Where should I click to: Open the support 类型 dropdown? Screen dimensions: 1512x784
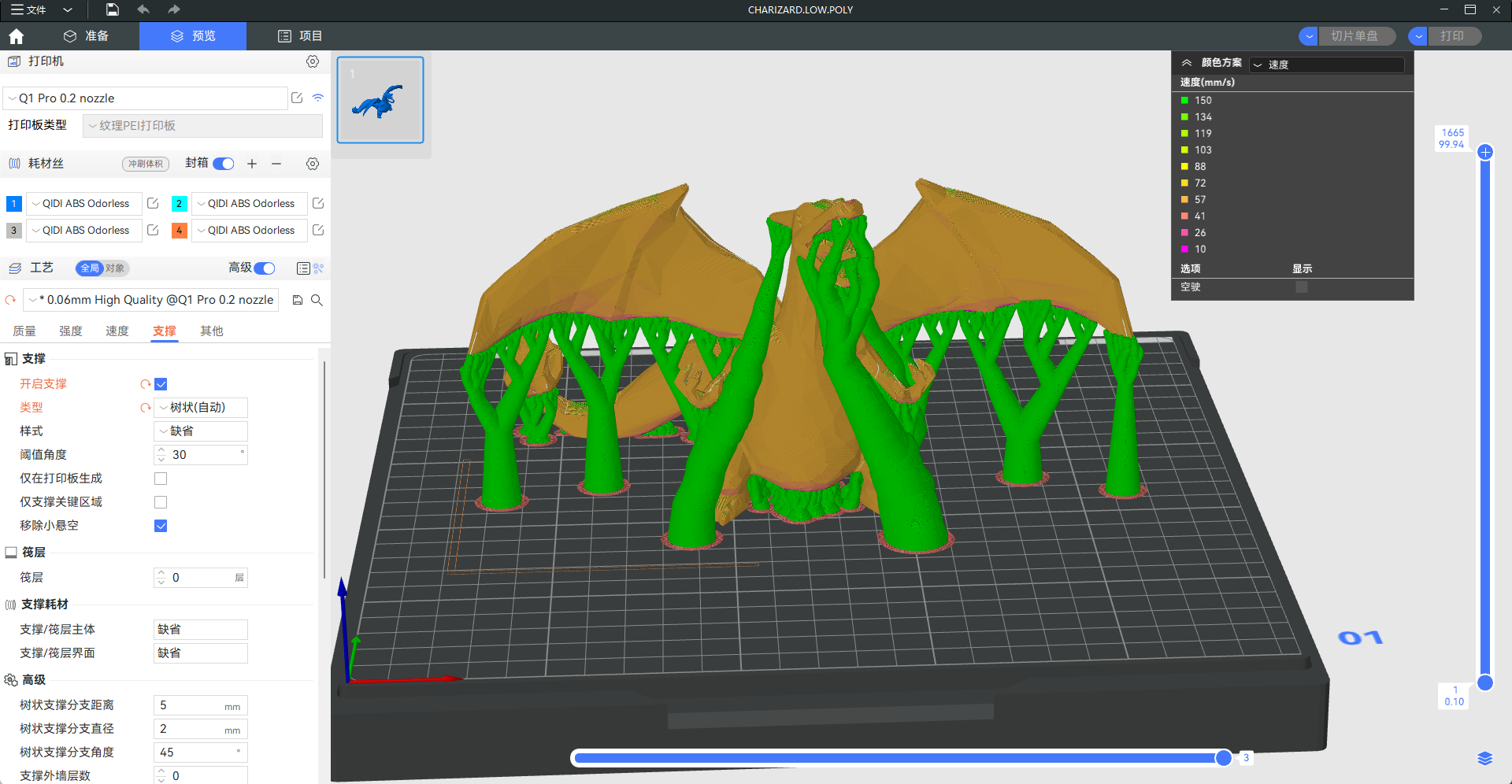201,408
